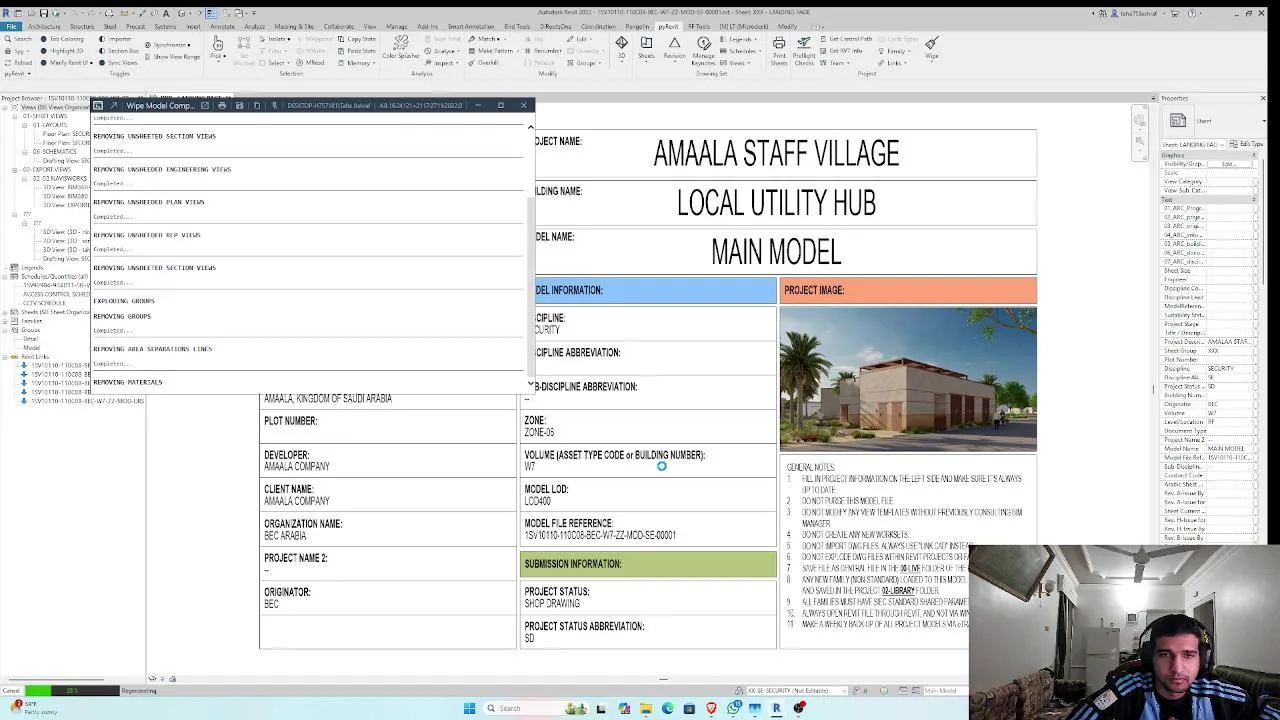
Task: Open the Sheets tool in Drawing Set
Action: [x=646, y=47]
